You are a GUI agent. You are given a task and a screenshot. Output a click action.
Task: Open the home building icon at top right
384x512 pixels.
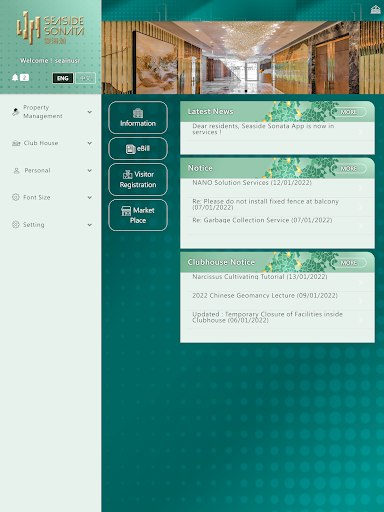pos(376,10)
